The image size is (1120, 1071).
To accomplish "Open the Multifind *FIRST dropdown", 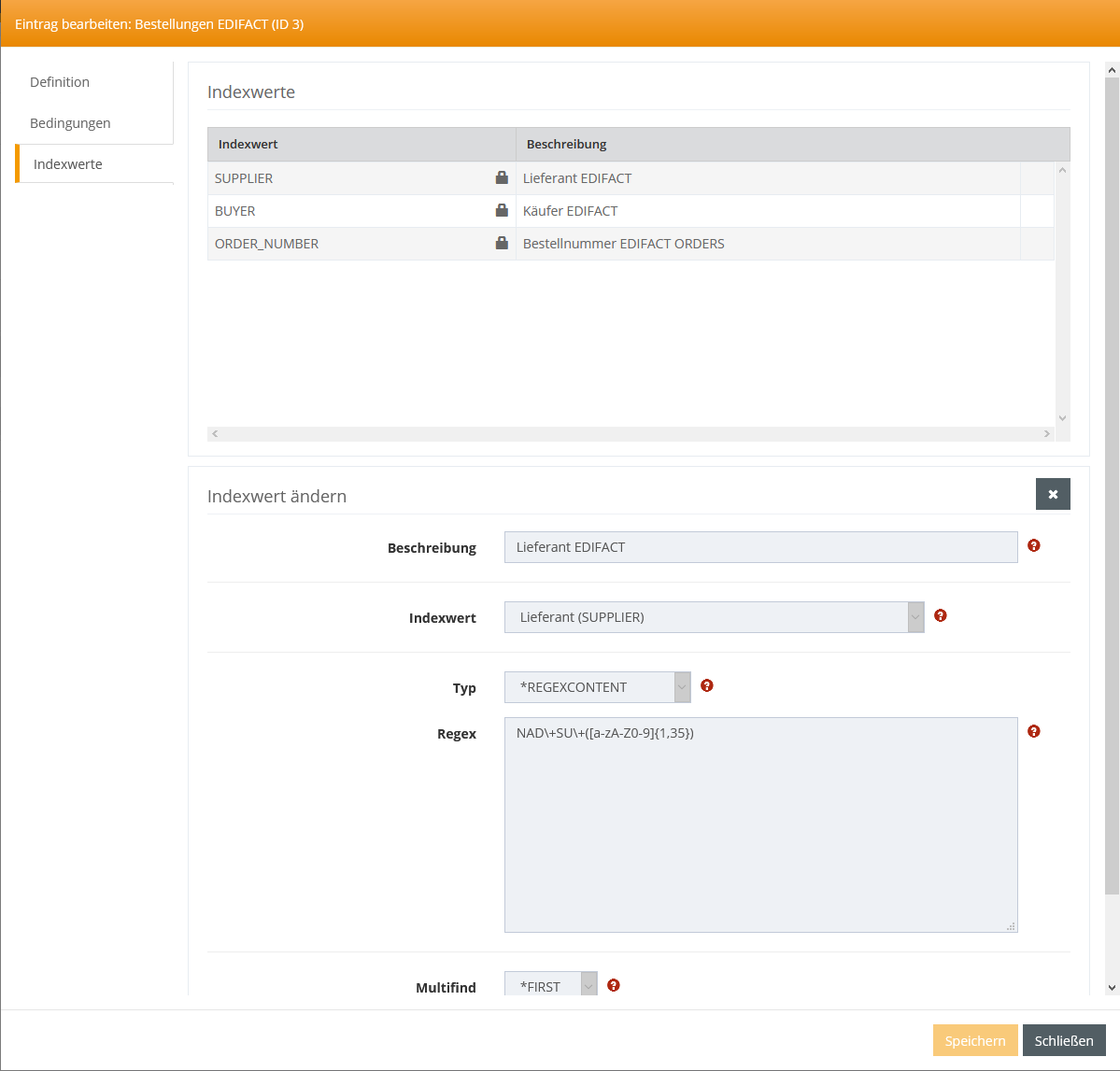I will 550,985.
